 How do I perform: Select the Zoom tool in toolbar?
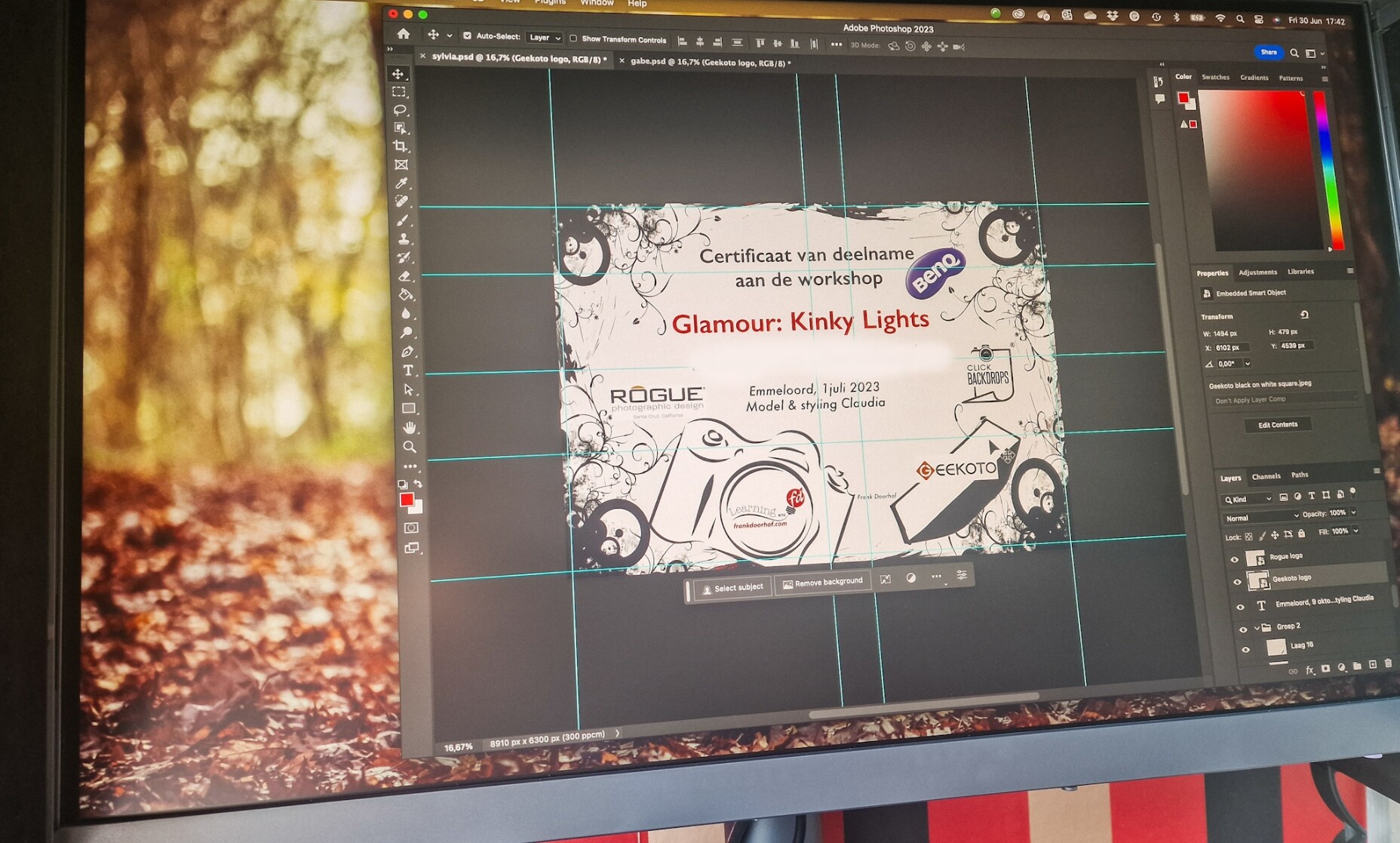[410, 447]
